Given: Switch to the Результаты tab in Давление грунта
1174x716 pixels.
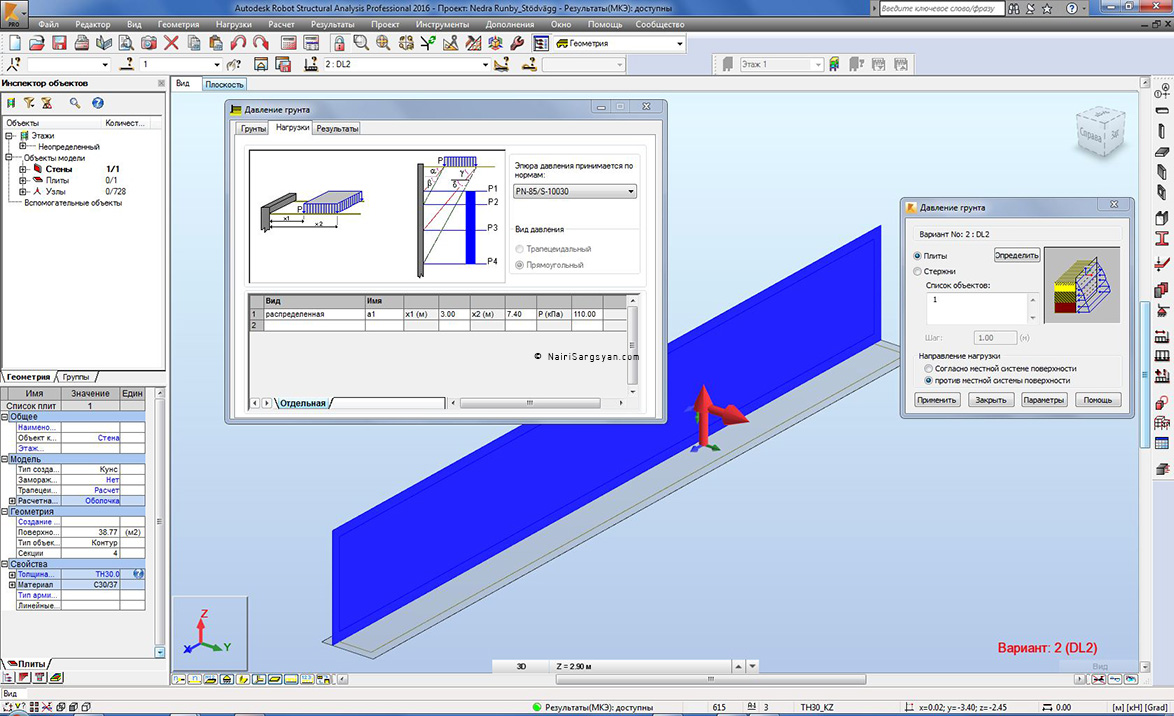Looking at the screenshot, I should (x=337, y=129).
